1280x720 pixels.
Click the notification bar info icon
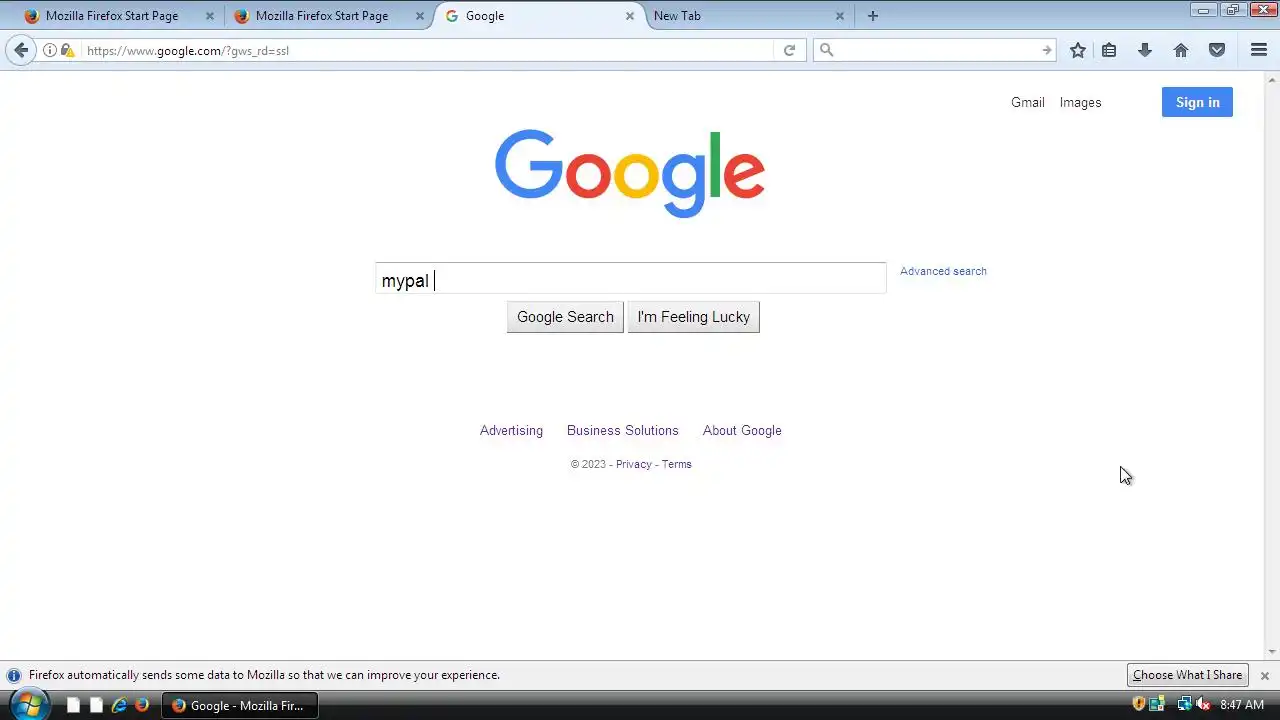pyautogui.click(x=14, y=675)
